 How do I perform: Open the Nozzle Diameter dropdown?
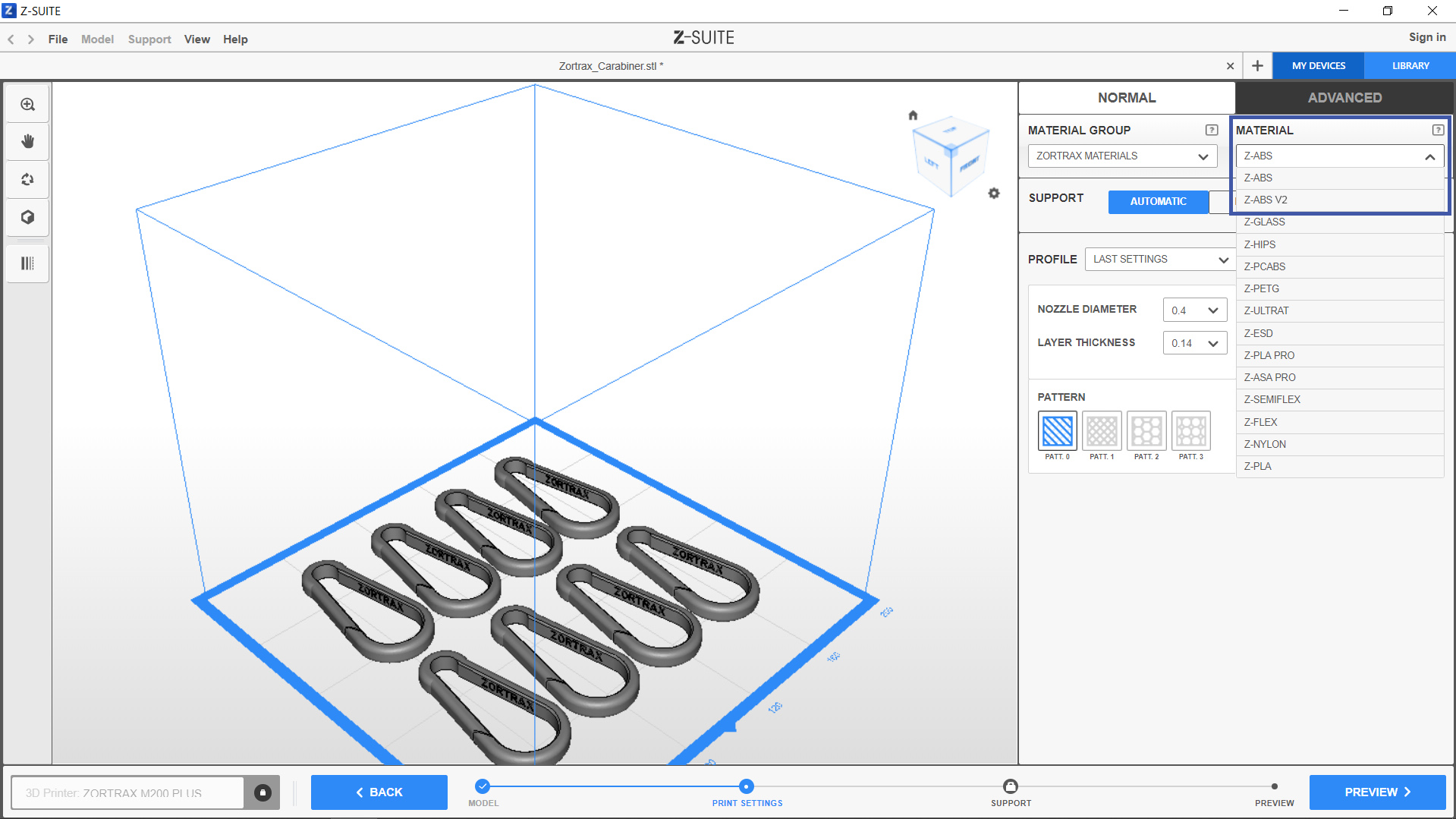[1194, 310]
